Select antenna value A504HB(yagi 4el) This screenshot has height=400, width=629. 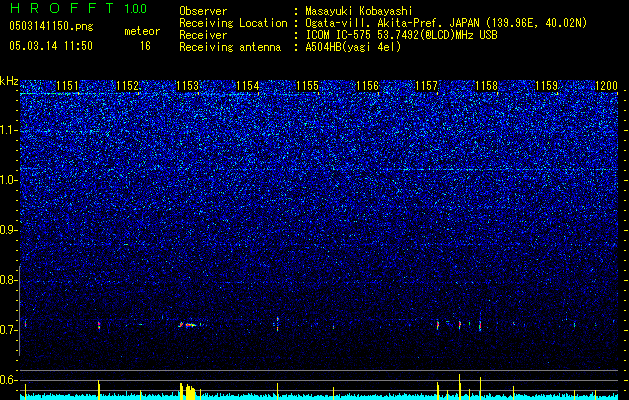pyautogui.click(x=353, y=47)
